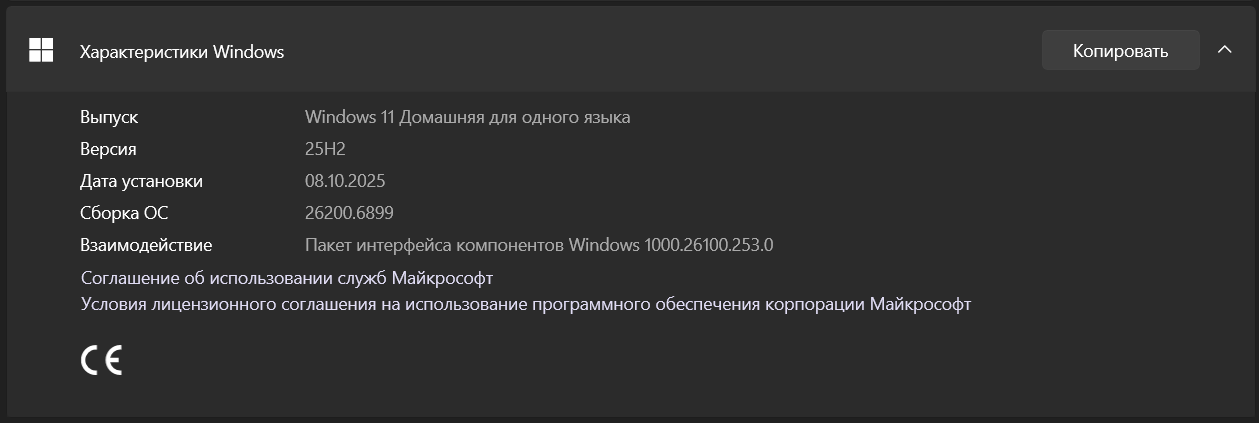Viewport: 1259px width, 423px height.
Task: Select the Windows 11 Домашняя edition value
Action: coord(467,117)
